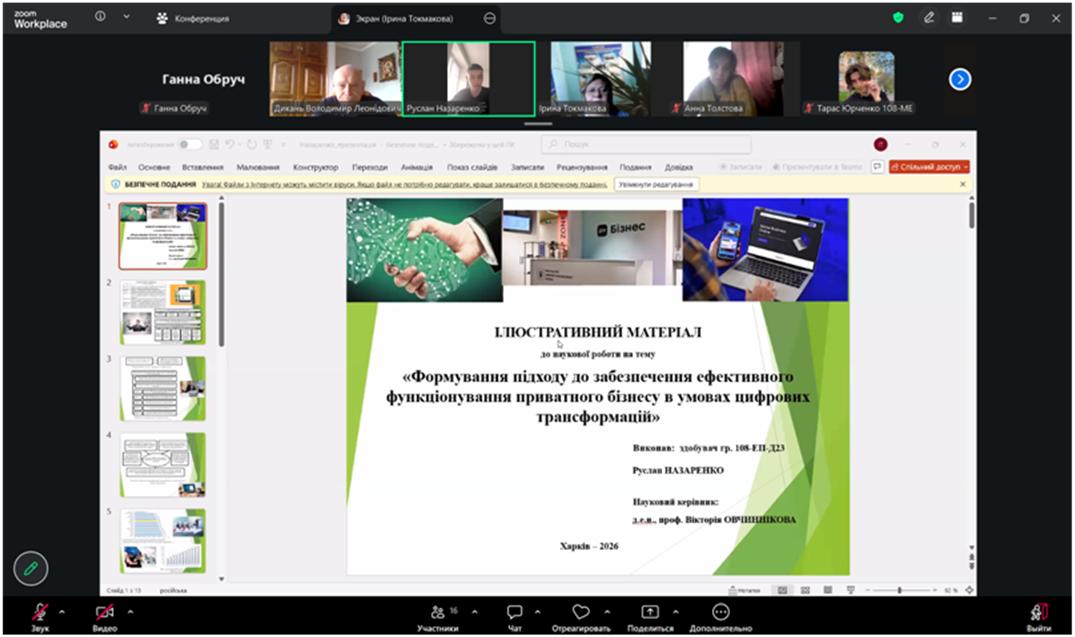Click the green encryption shield icon
This screenshot has width=1075, height=637.
click(899, 18)
